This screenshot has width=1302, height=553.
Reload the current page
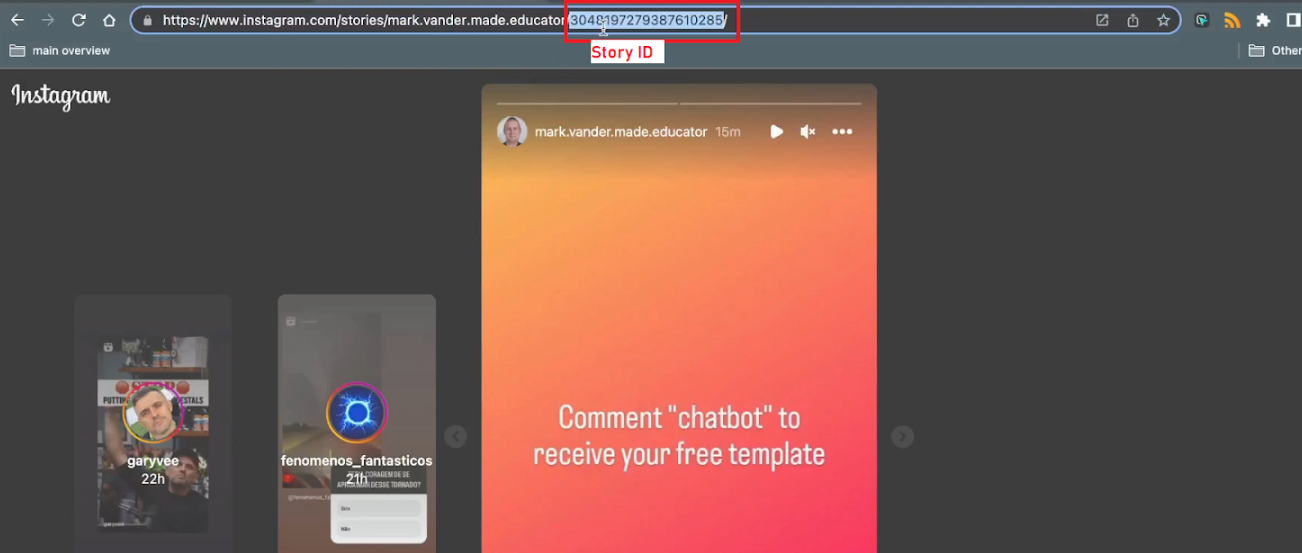click(x=79, y=20)
